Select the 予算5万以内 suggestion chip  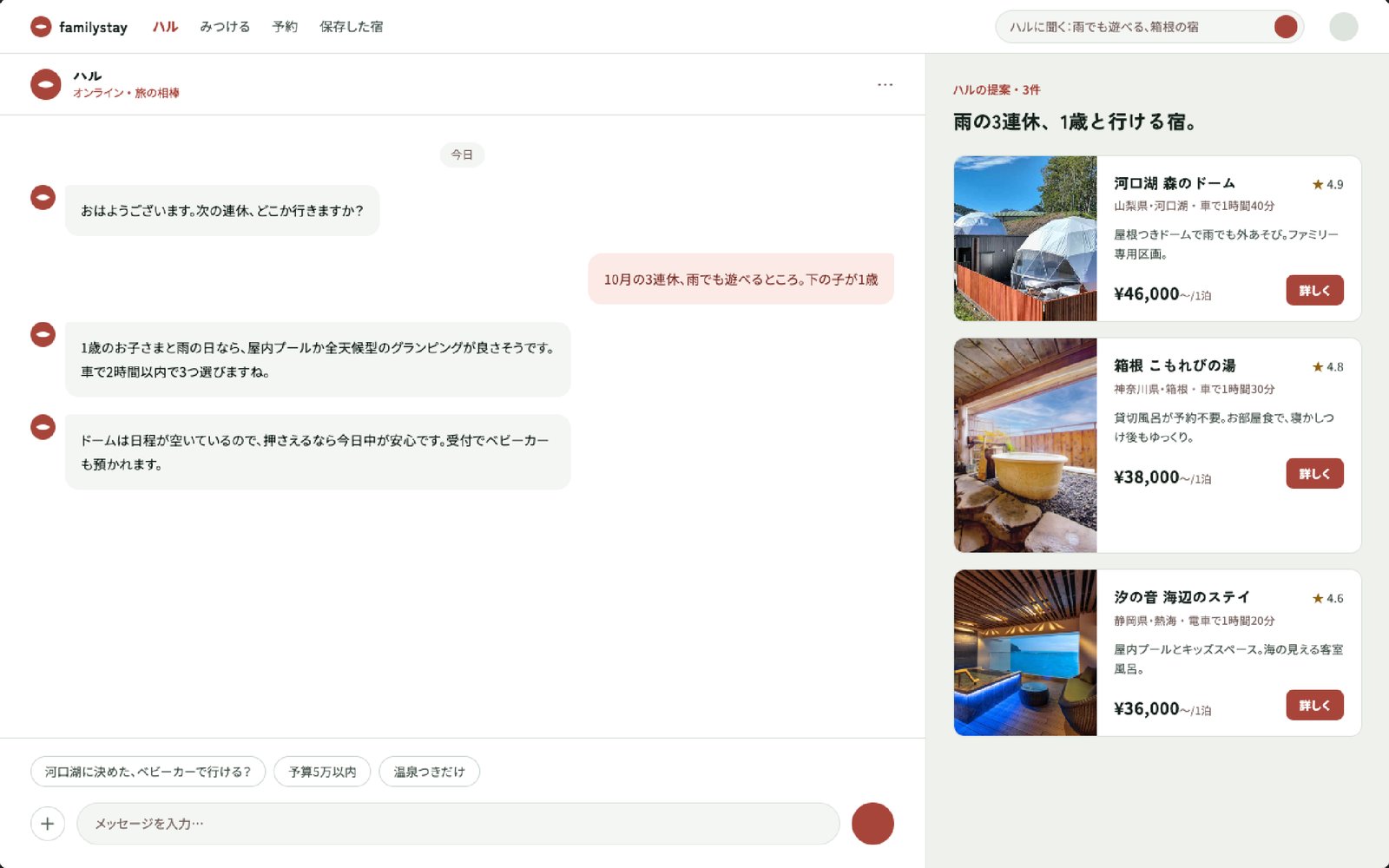click(x=322, y=772)
